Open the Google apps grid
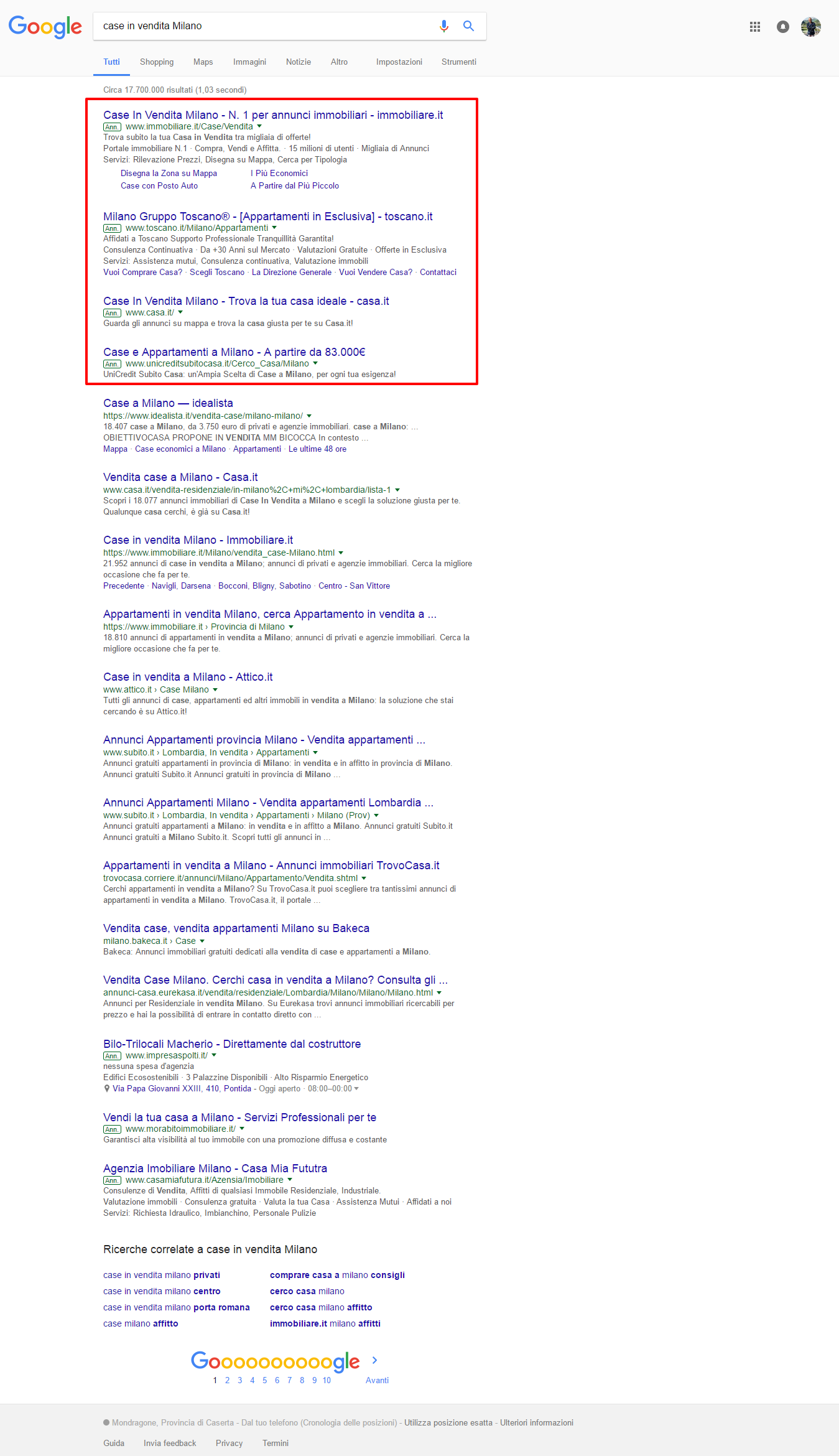Viewport: 839px width, 1456px height. coord(755,27)
